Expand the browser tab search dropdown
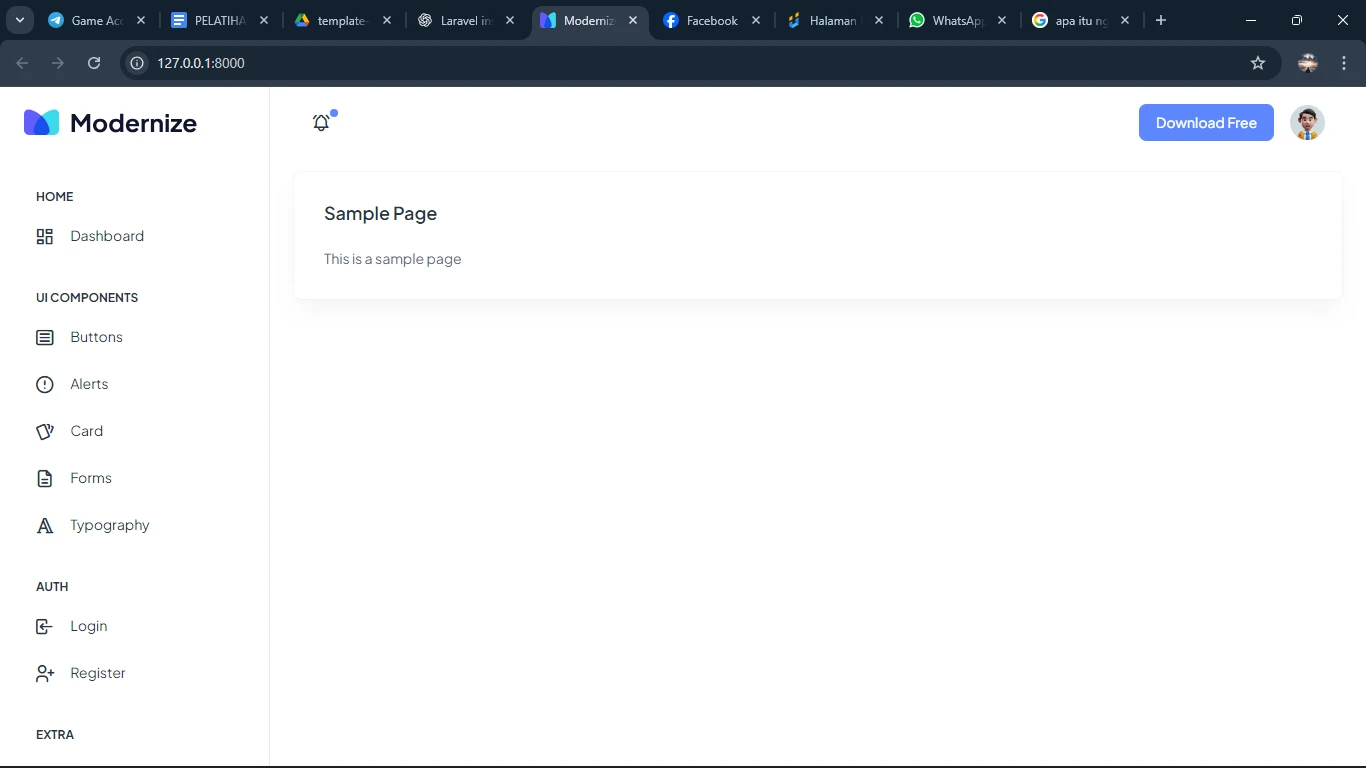Screen dimensions: 1366x768 tap(19, 20)
